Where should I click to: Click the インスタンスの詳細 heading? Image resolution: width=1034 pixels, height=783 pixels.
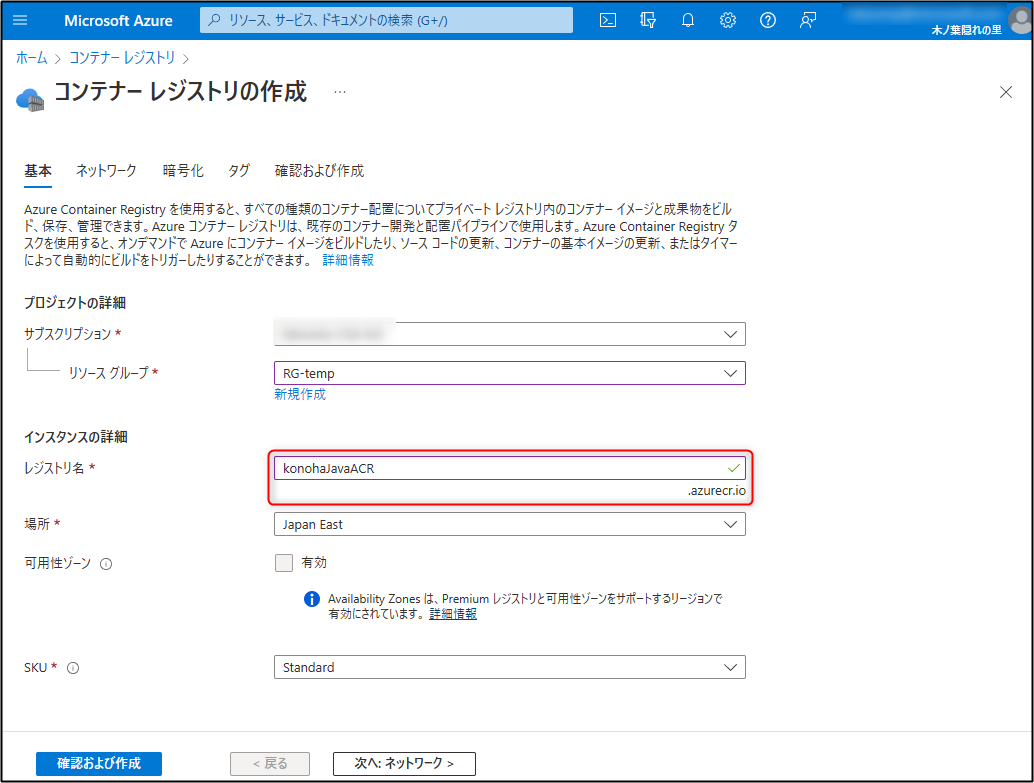[x=76, y=437]
